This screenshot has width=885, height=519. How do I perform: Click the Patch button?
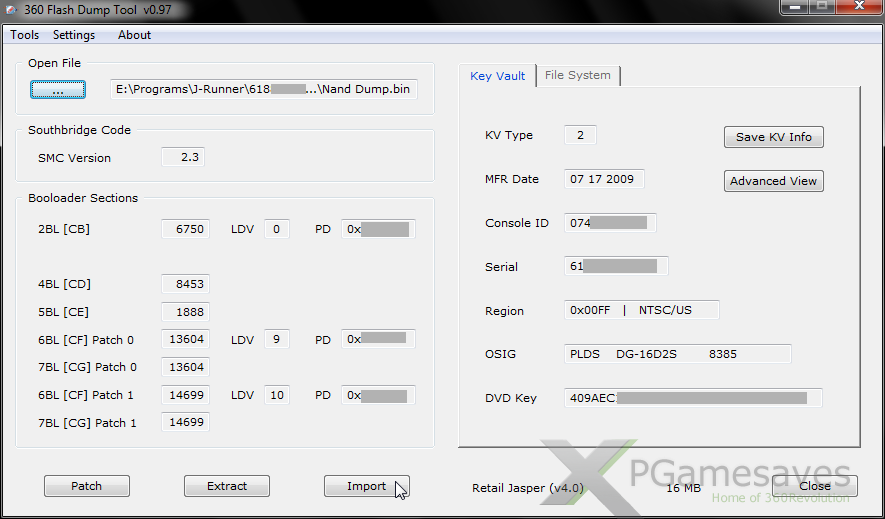[86, 486]
